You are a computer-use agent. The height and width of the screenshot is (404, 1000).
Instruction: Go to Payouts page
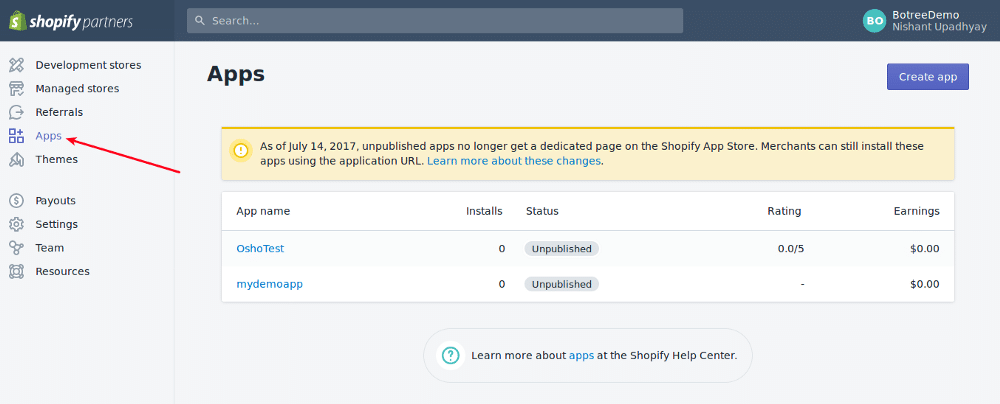(x=55, y=201)
